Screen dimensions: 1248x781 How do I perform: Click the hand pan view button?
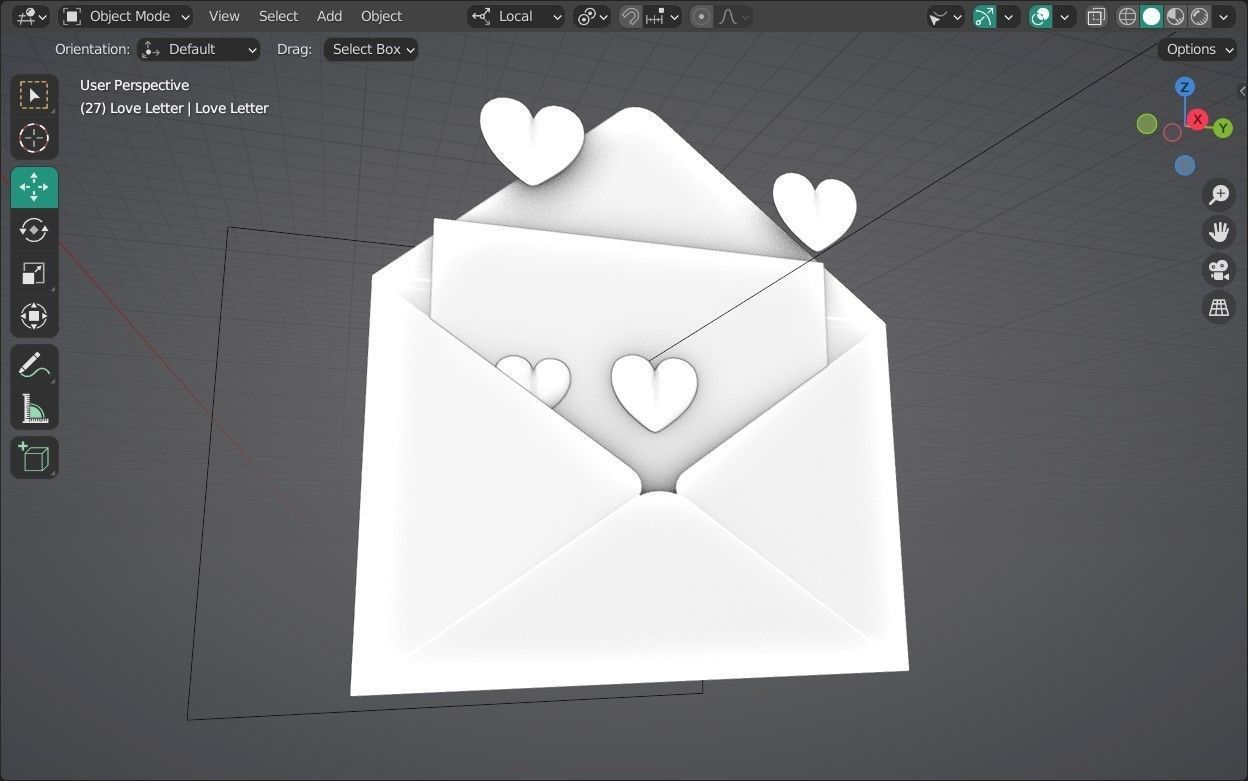(x=1219, y=232)
